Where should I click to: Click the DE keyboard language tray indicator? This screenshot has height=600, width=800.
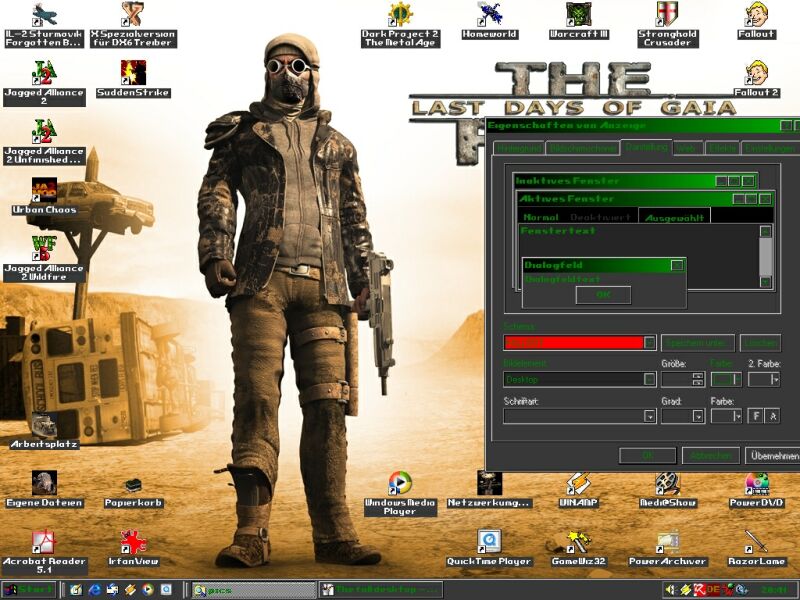tap(713, 590)
